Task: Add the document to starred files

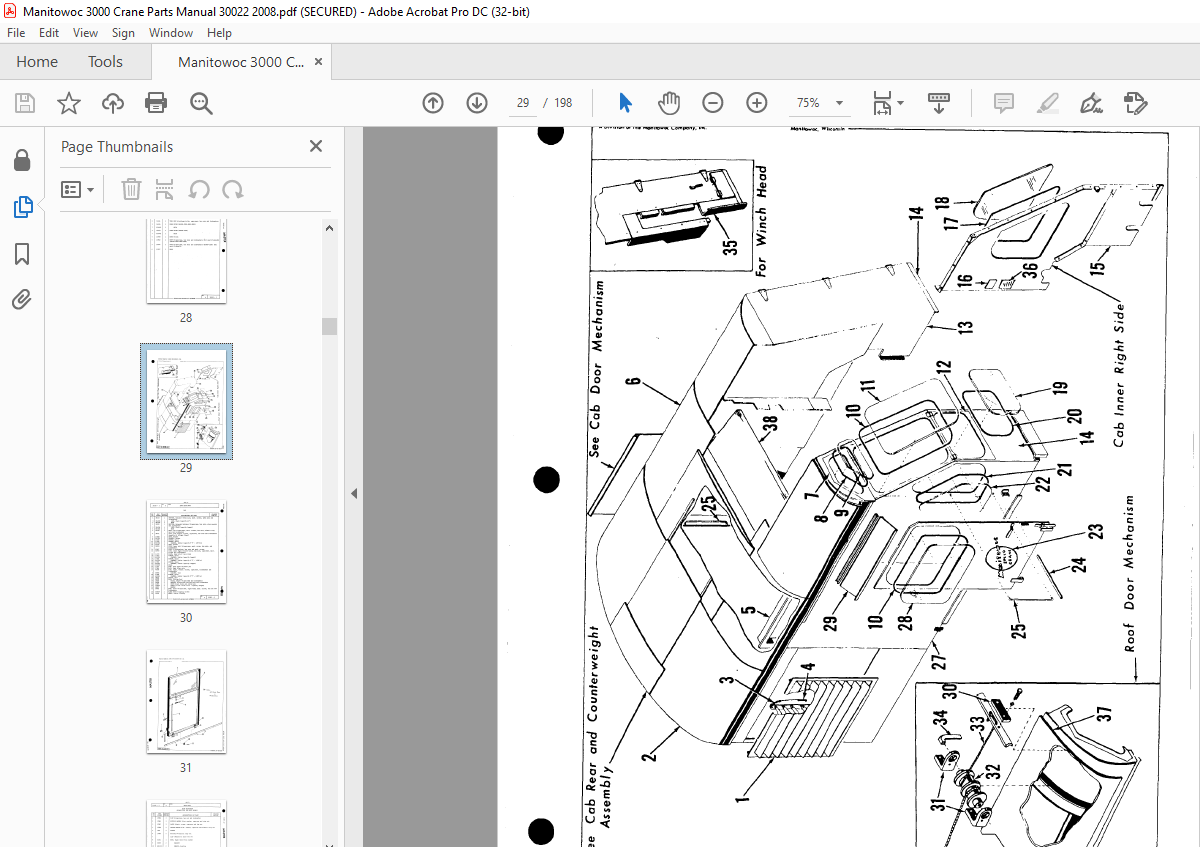Action: (69, 103)
